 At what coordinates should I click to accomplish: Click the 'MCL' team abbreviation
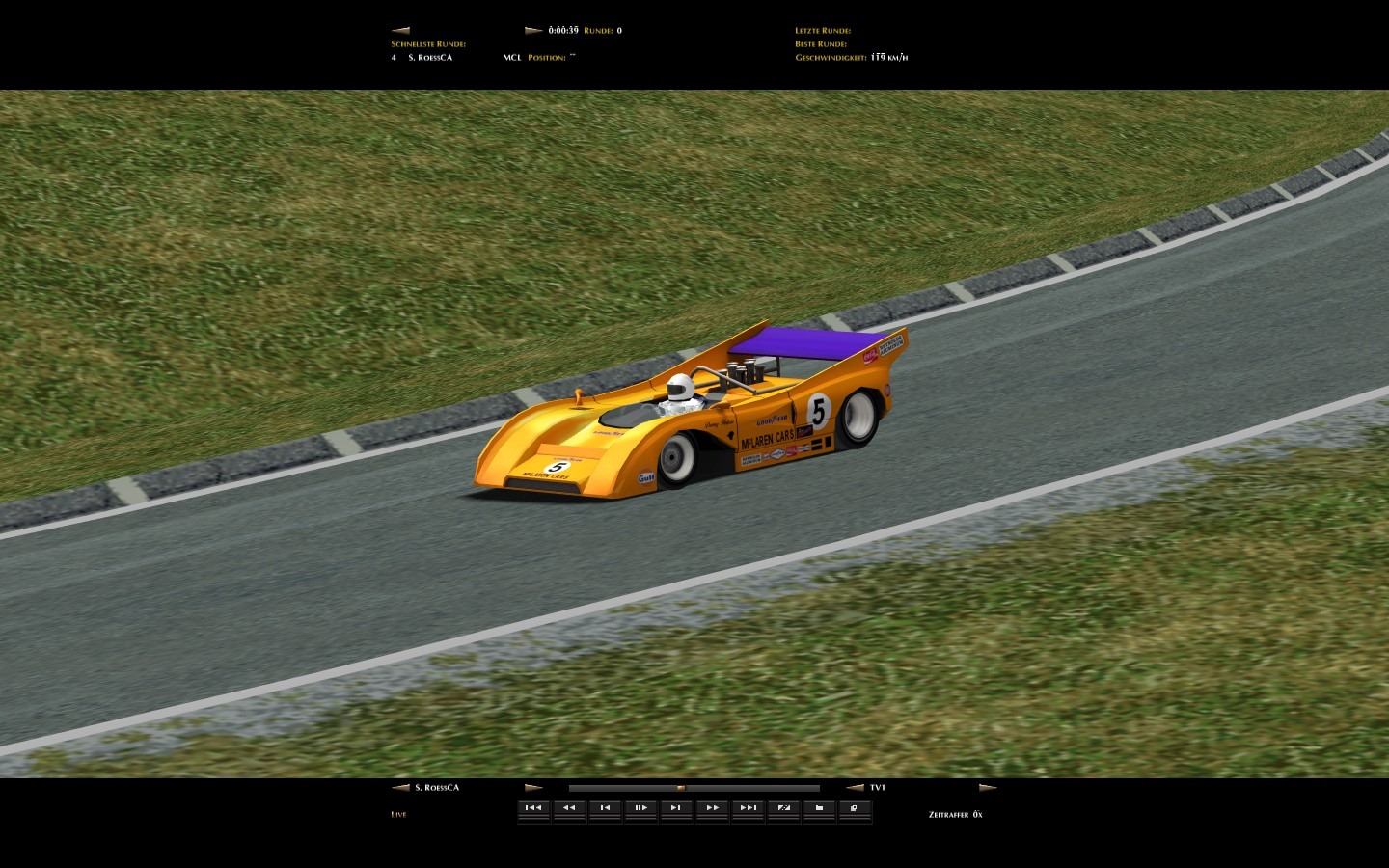pyautogui.click(x=512, y=58)
